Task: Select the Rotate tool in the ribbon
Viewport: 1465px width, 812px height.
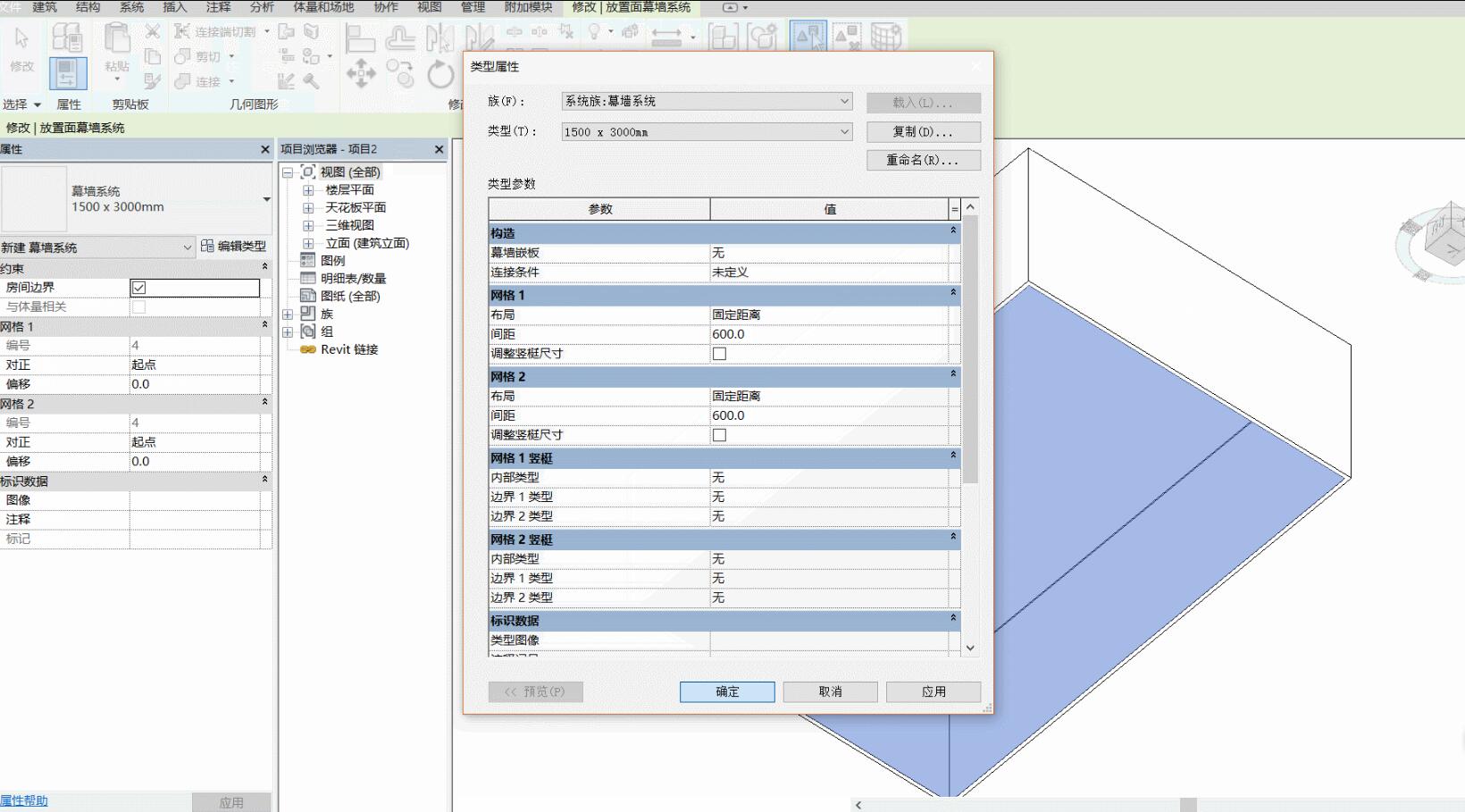Action: click(x=439, y=73)
